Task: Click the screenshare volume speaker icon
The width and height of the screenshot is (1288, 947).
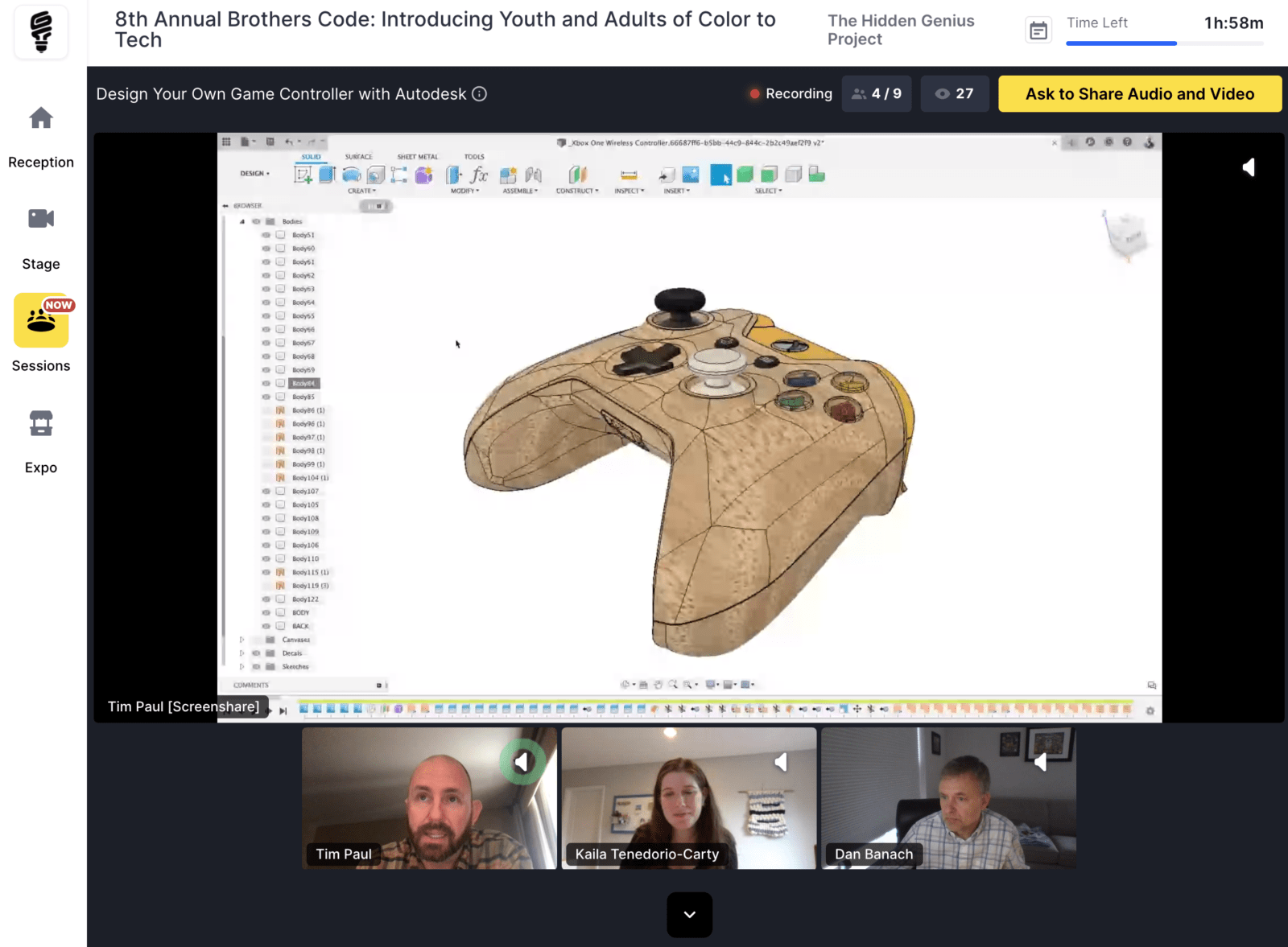Action: [x=1248, y=167]
